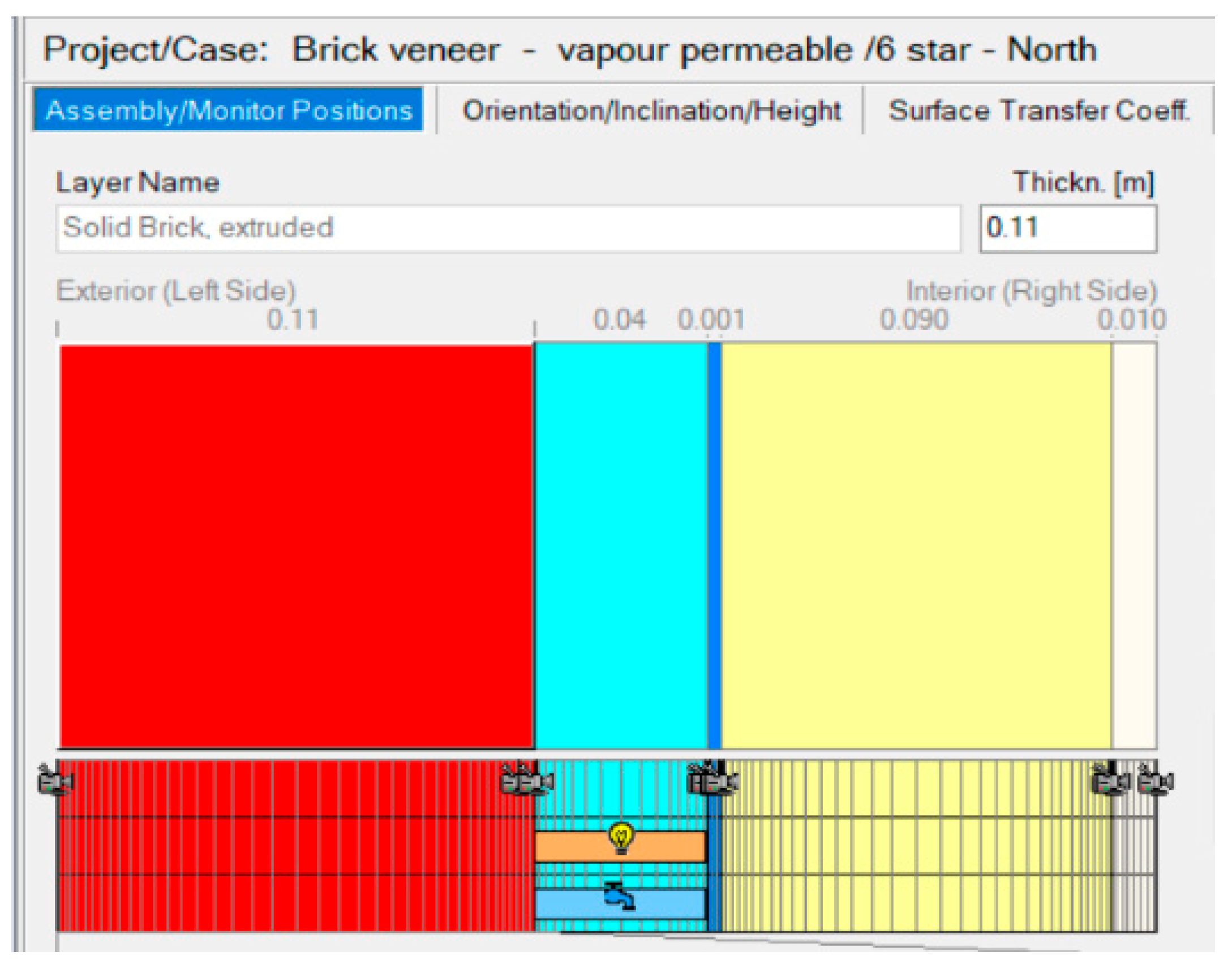
Task: Open the Assembly/Monitor Positions tab
Action: coord(228,110)
